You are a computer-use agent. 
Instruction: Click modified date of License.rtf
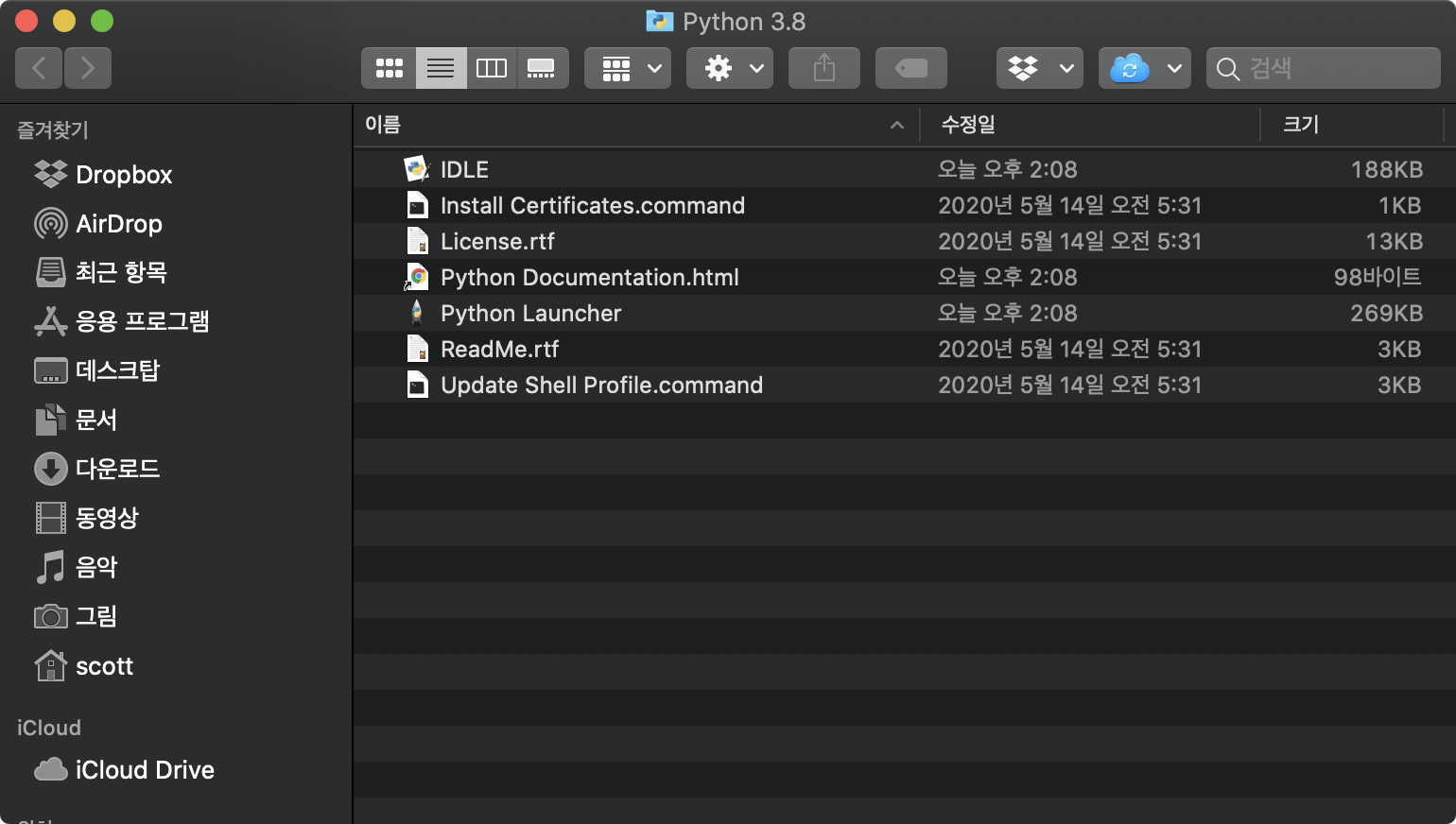(1069, 242)
